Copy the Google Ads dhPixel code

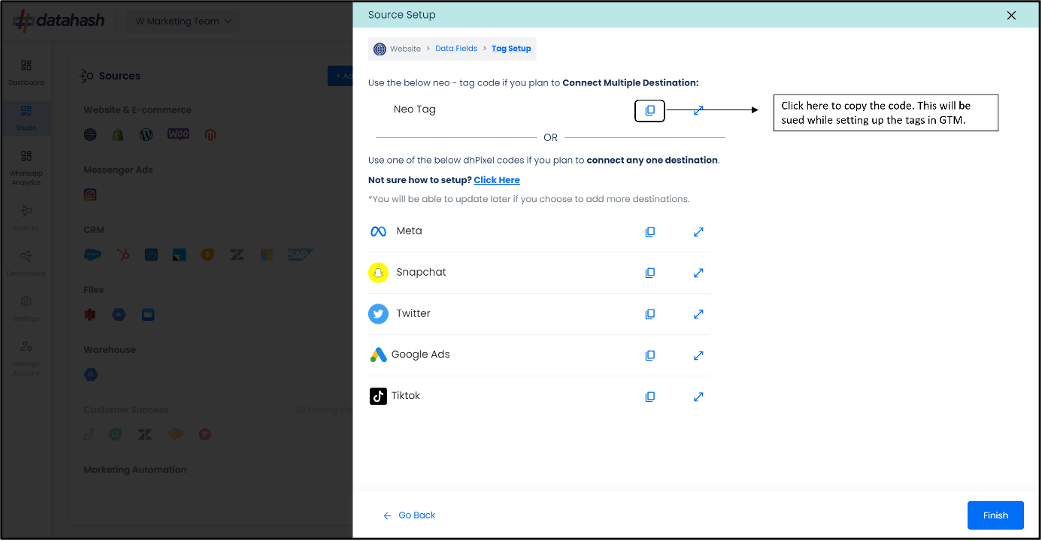tap(650, 355)
